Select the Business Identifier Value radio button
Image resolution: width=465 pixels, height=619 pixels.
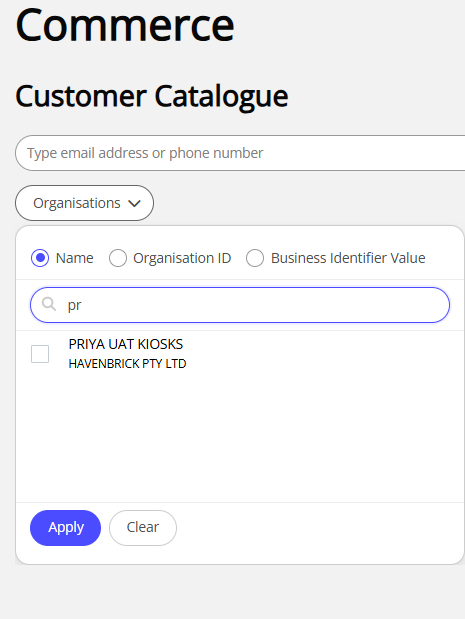point(255,258)
